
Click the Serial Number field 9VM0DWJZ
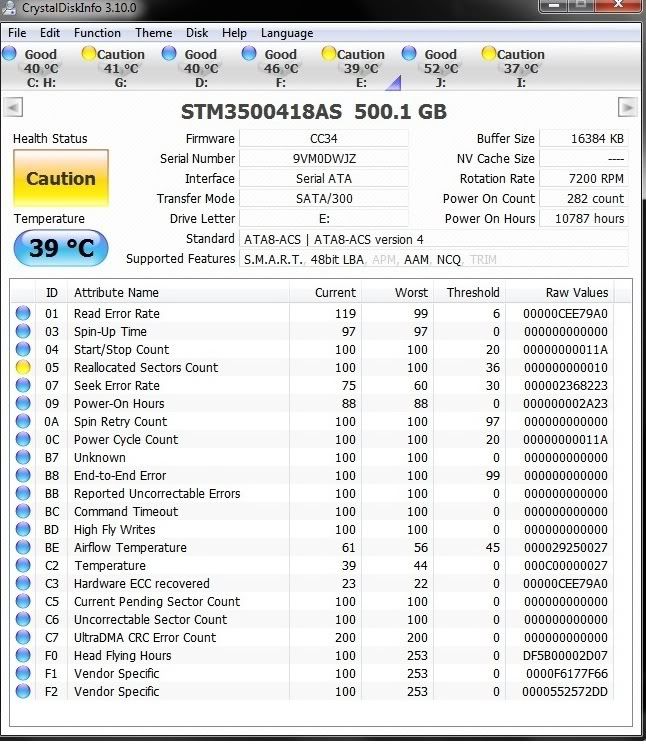[324, 159]
